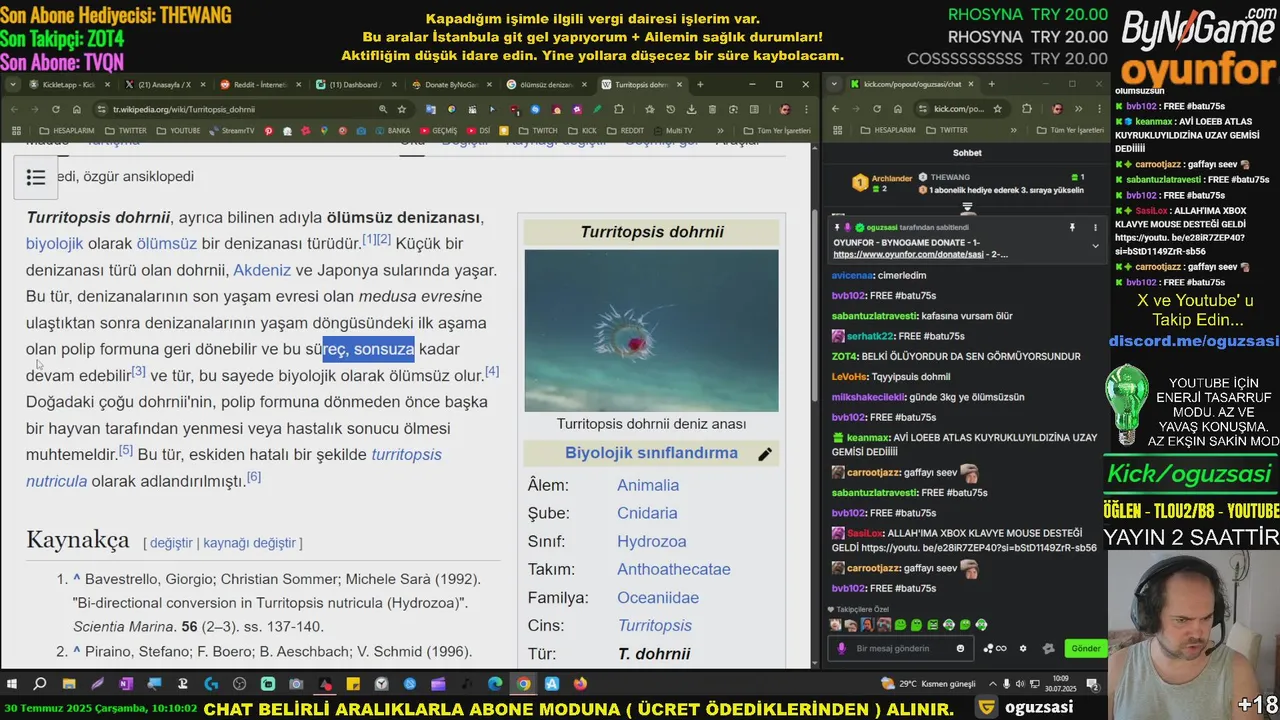Expand the pinned message chevron in chat
Image resolution: width=1280 pixels, height=720 pixels.
click(x=1094, y=246)
